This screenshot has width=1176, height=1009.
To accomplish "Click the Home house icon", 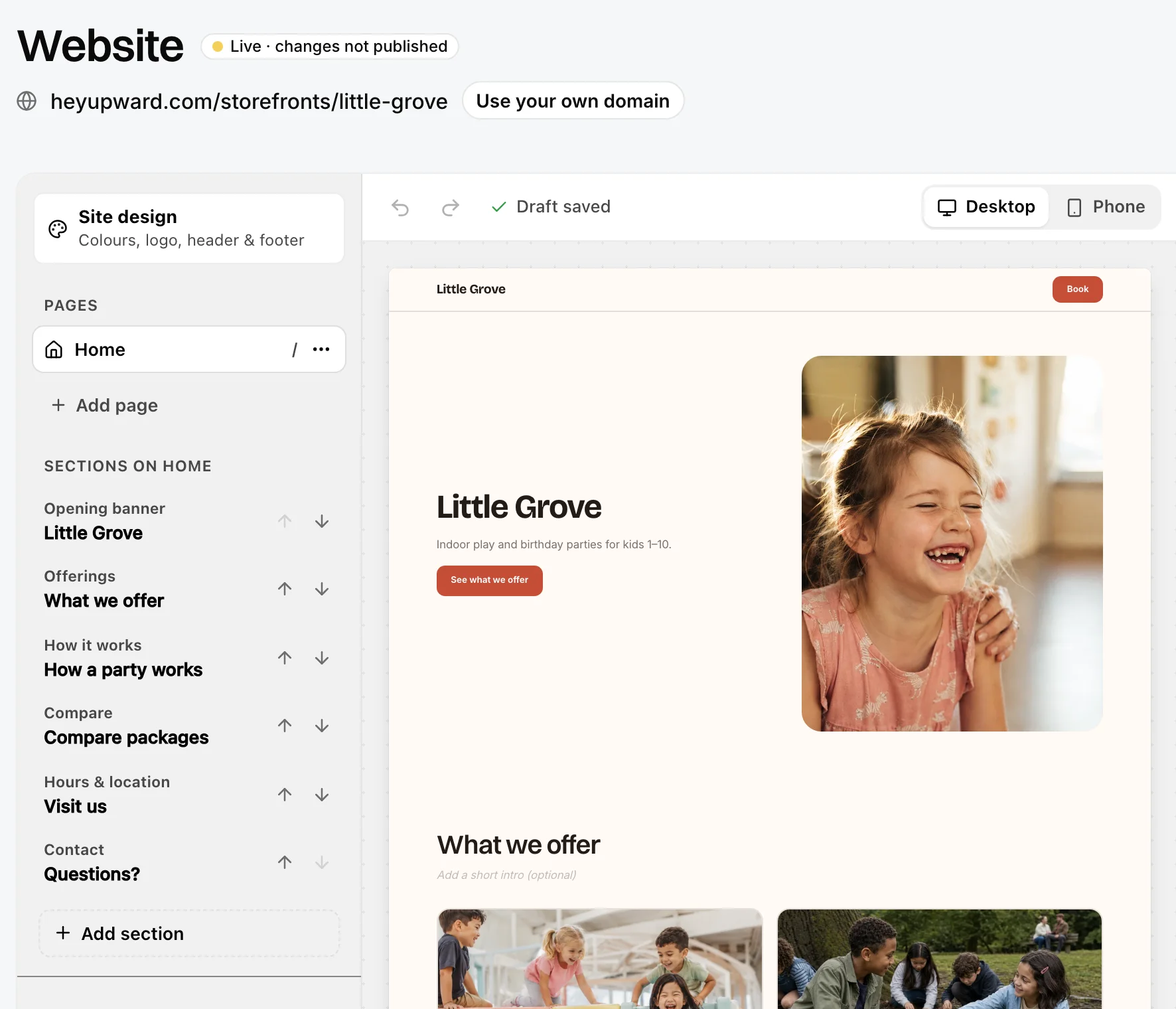I will pos(54,349).
